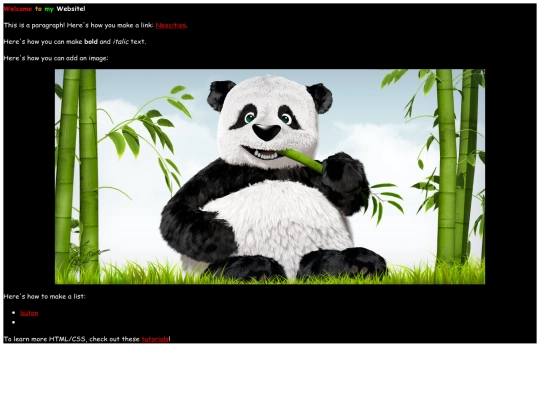Click the panda eating bamboo image
Viewport: 540px width, 405px height.
click(x=270, y=177)
